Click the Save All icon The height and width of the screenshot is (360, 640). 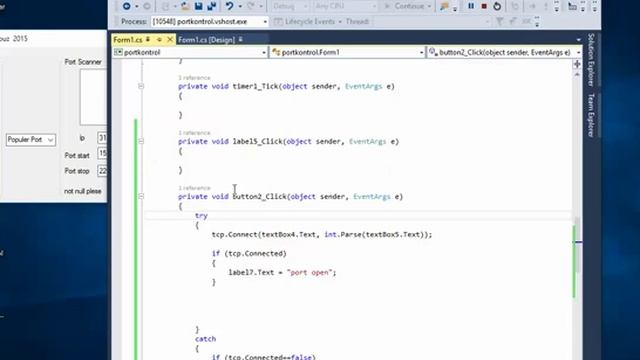coord(211,6)
